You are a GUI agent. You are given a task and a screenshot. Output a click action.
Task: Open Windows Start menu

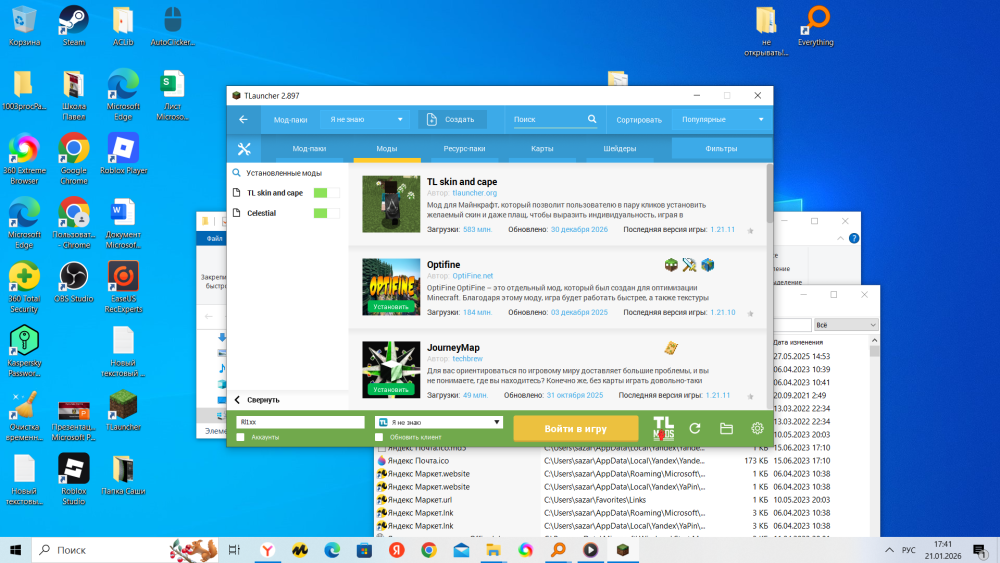[x=15, y=550]
